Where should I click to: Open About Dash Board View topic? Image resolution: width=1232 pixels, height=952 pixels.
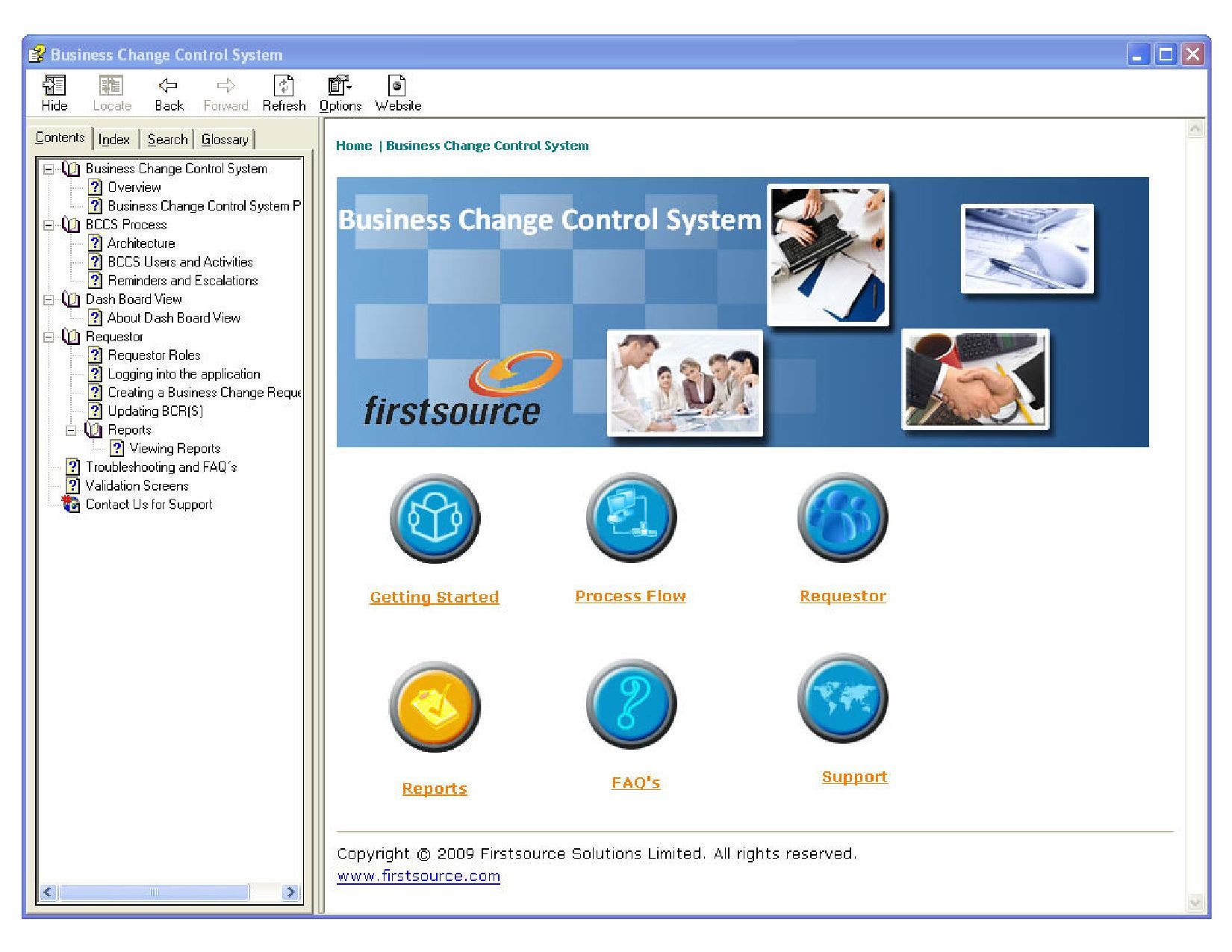[174, 318]
